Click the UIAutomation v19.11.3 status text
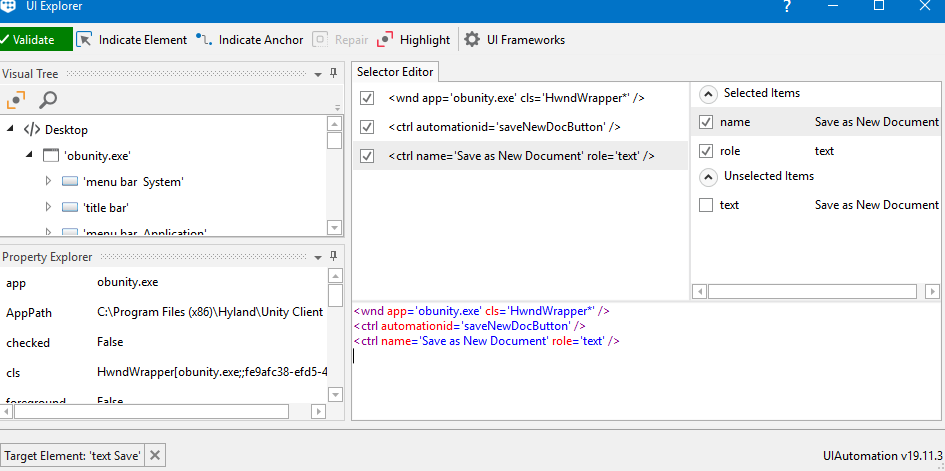The height and width of the screenshot is (471, 945). point(882,455)
